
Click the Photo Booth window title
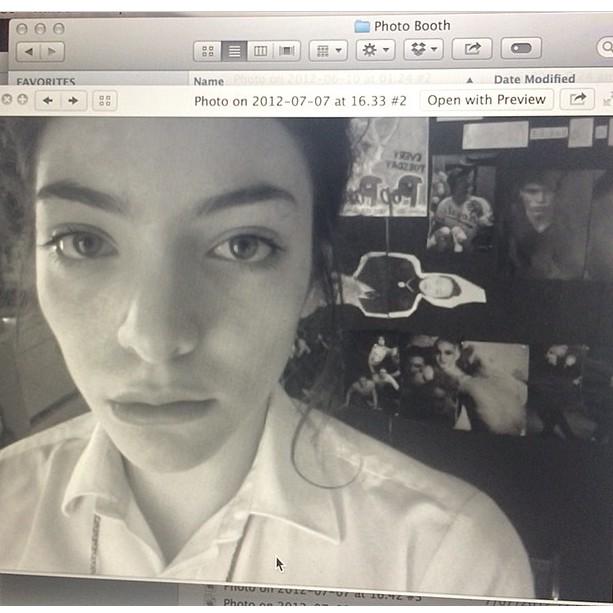(412, 26)
